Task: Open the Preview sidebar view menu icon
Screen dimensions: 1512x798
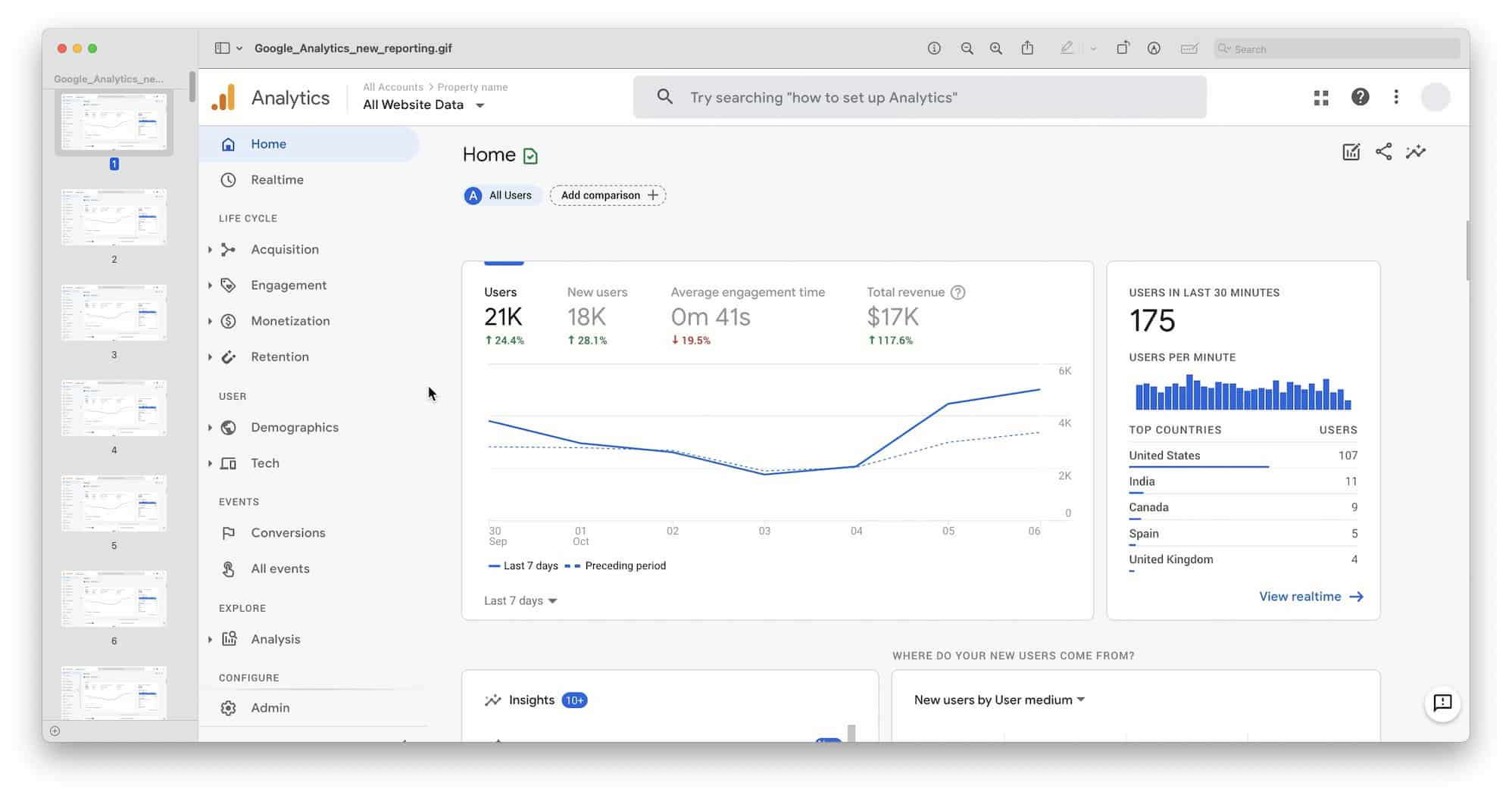Action: click(228, 48)
